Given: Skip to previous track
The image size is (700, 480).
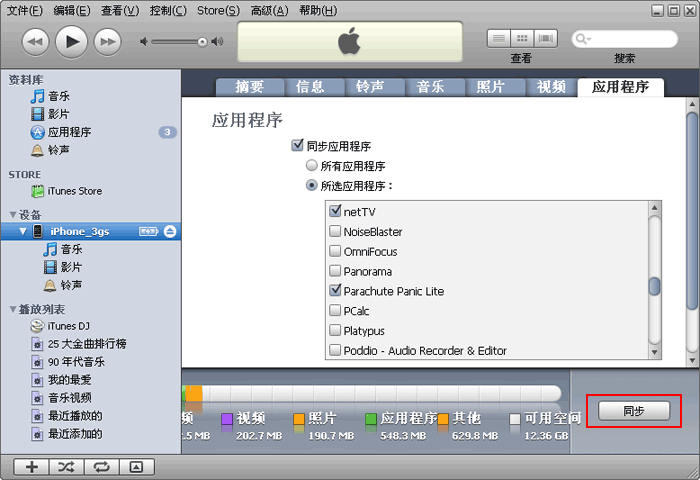Looking at the screenshot, I should click(34, 41).
